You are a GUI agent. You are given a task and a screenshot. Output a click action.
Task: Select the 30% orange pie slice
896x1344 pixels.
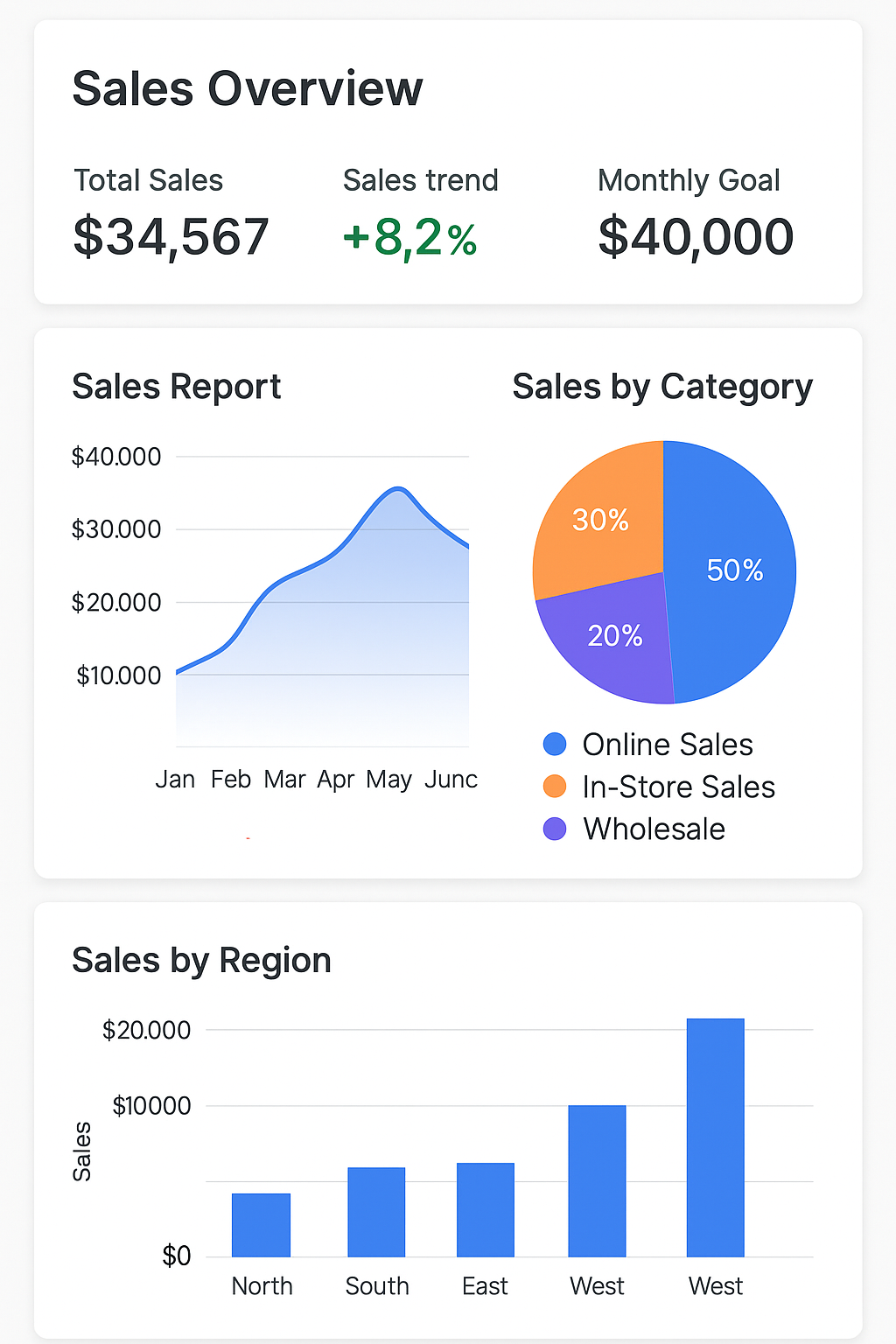[600, 520]
